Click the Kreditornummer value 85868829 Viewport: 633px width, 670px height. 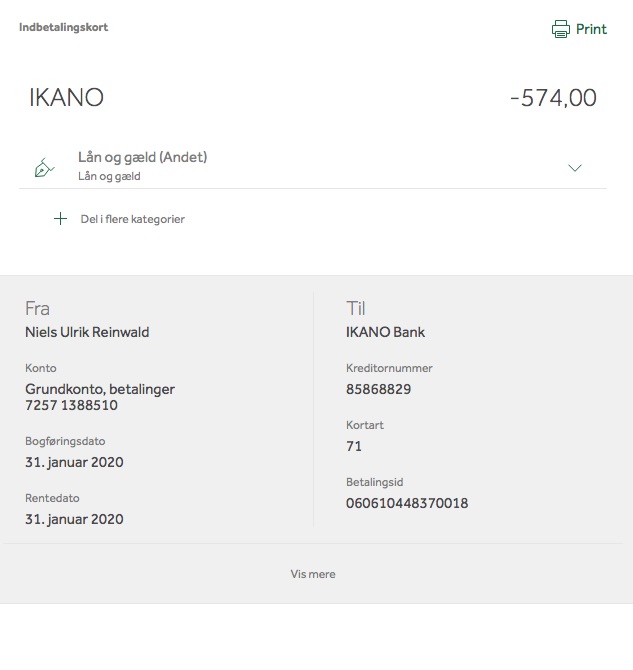[378, 389]
